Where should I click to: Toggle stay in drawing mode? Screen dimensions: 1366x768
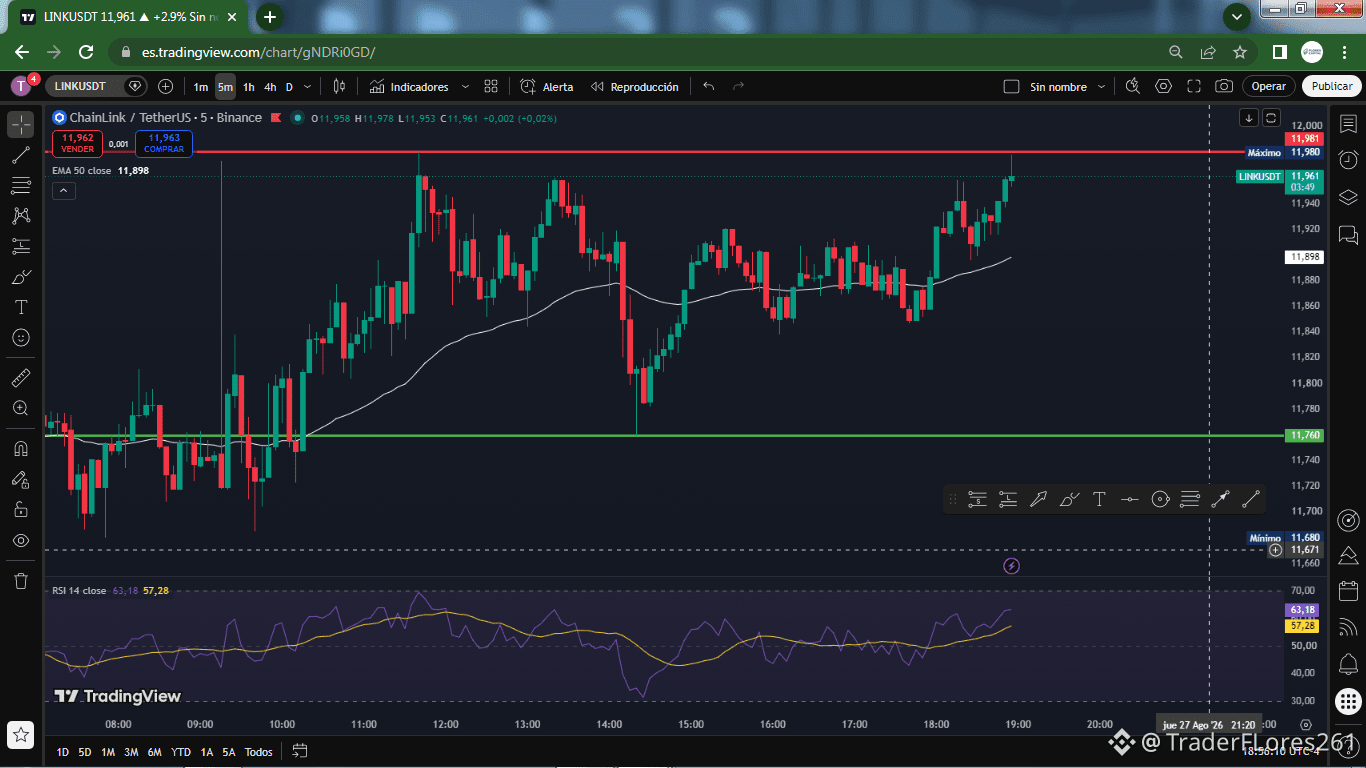click(21, 479)
